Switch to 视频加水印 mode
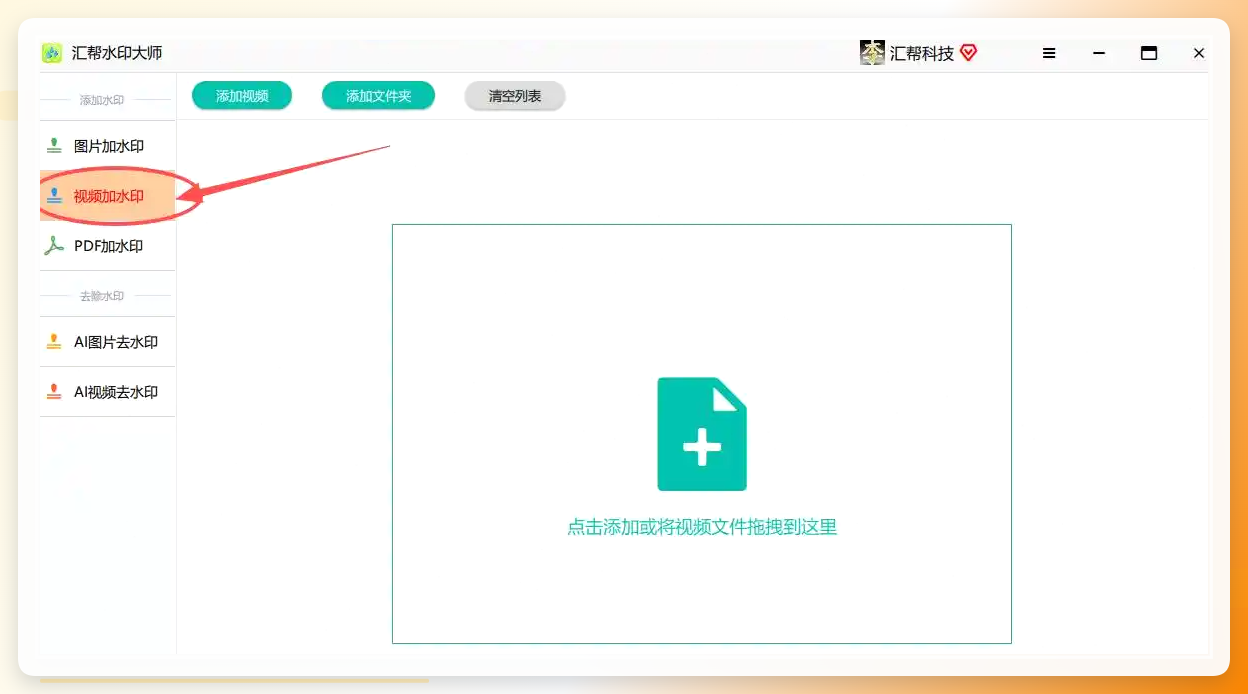 (108, 196)
